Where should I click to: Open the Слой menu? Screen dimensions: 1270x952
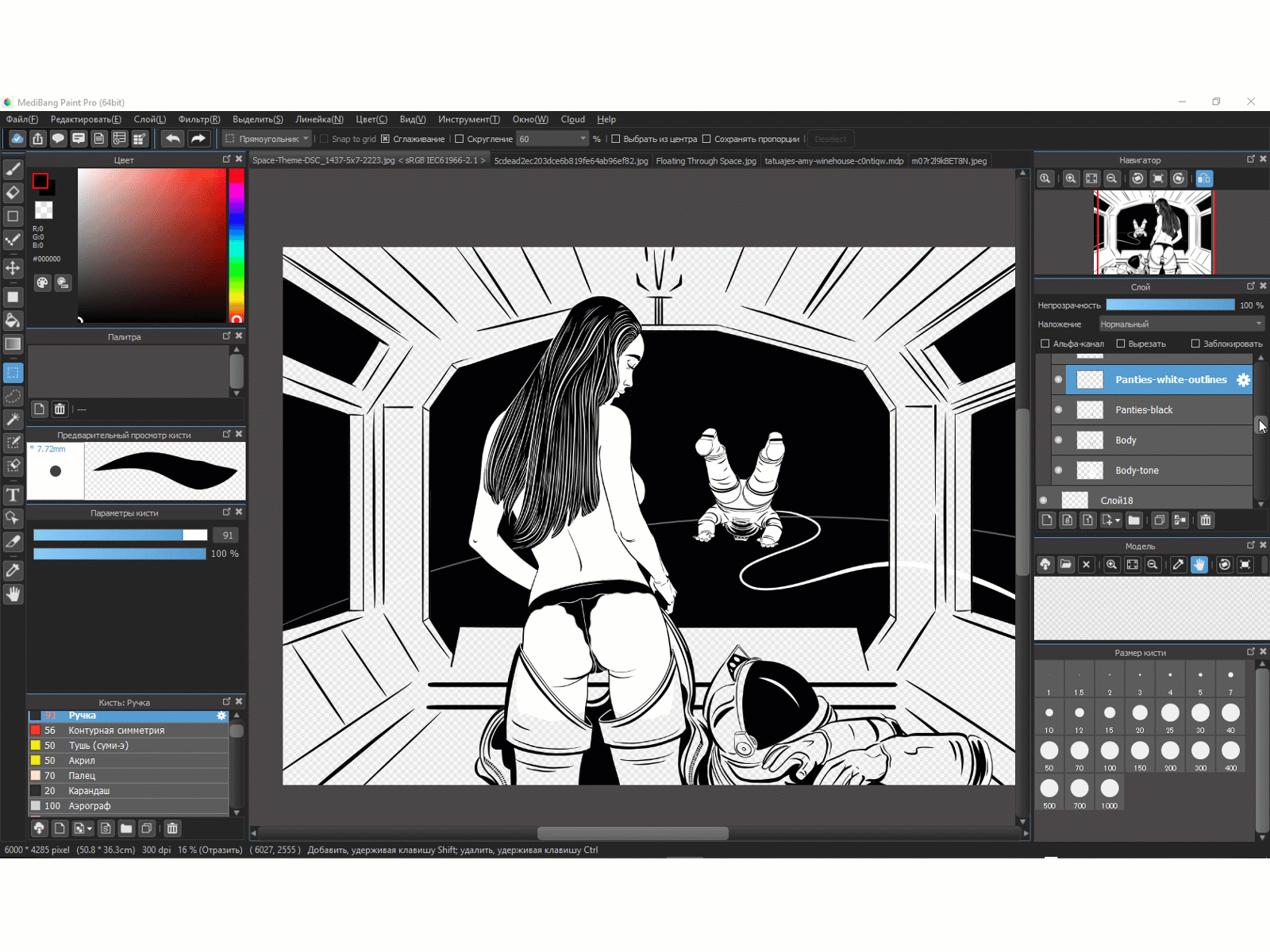[150, 119]
